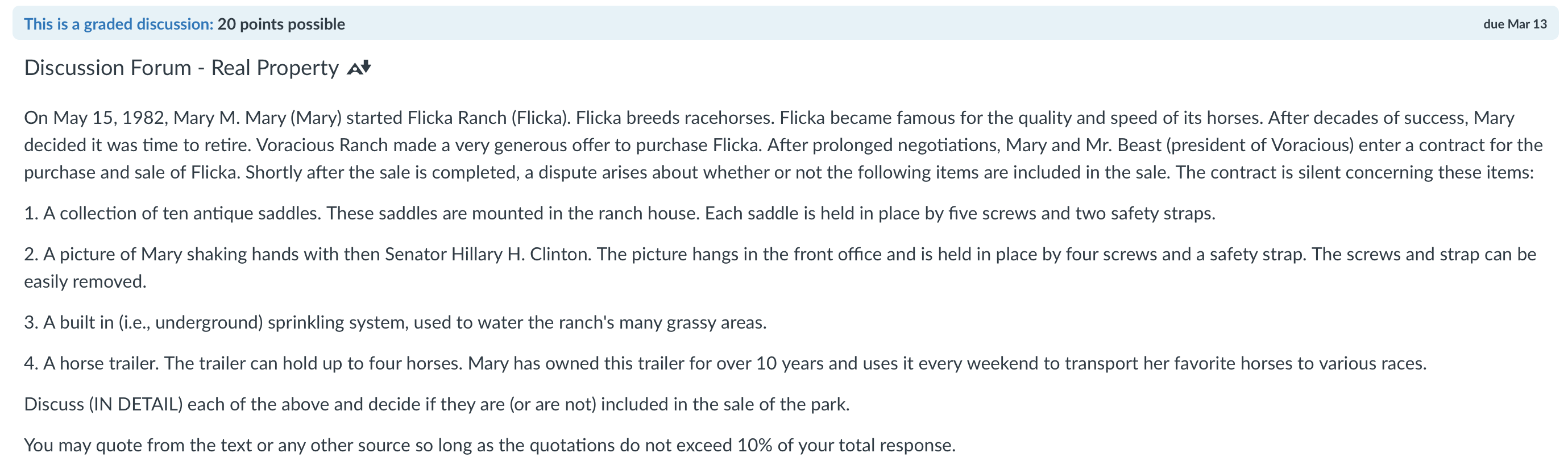The height and width of the screenshot is (465, 1568).
Task: Click the downward arrow in the title icon
Action: [365, 67]
